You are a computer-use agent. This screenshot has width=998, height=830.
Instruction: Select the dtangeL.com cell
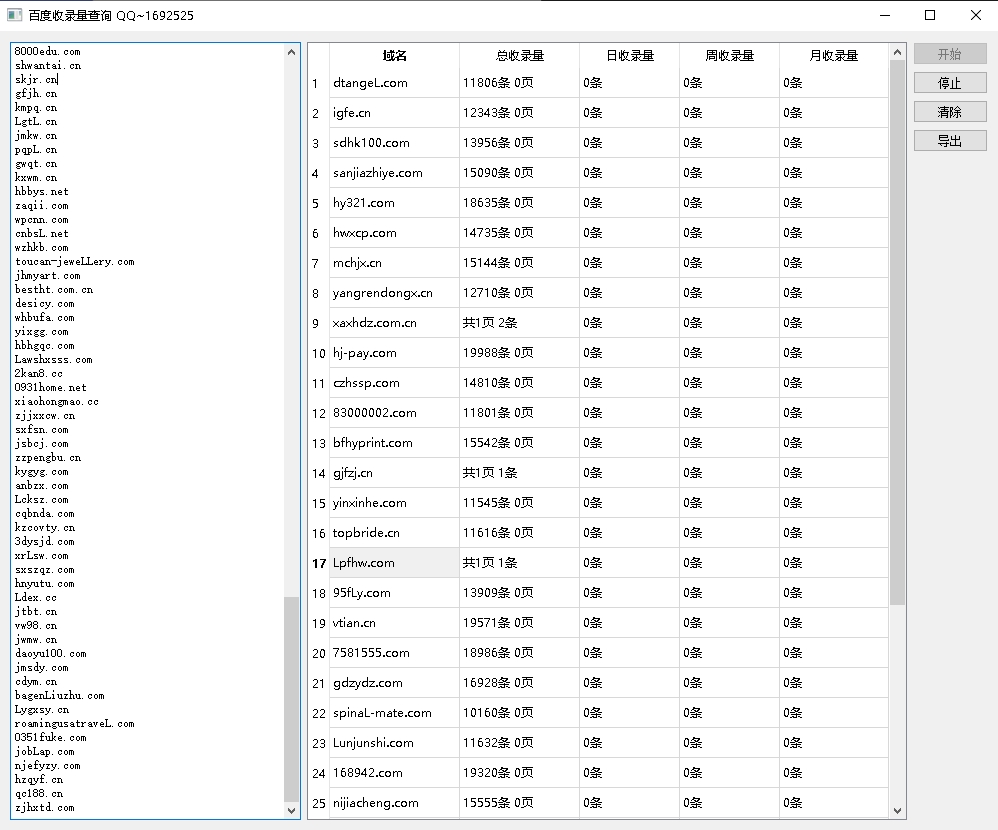(x=394, y=83)
